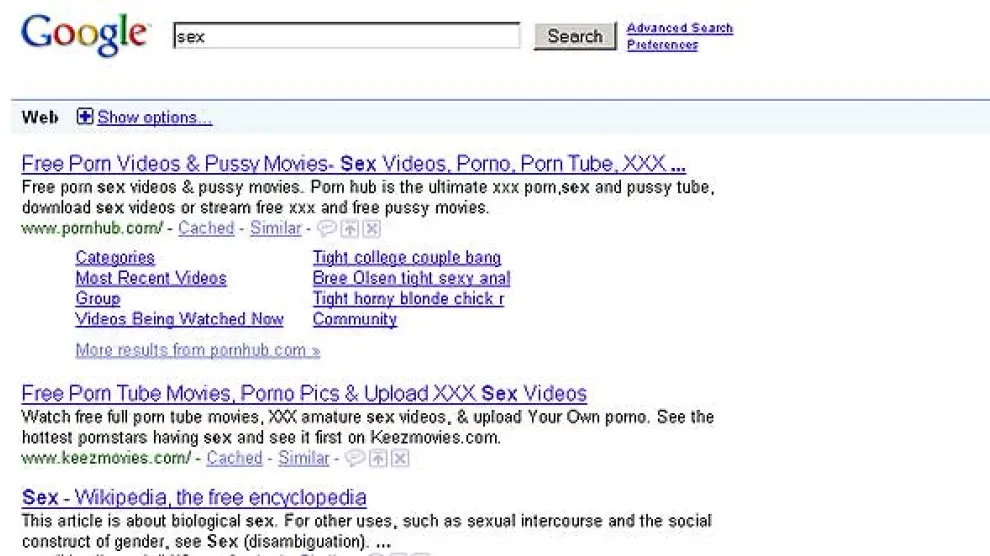Focus the search query text box
990x556 pixels.
tap(346, 36)
